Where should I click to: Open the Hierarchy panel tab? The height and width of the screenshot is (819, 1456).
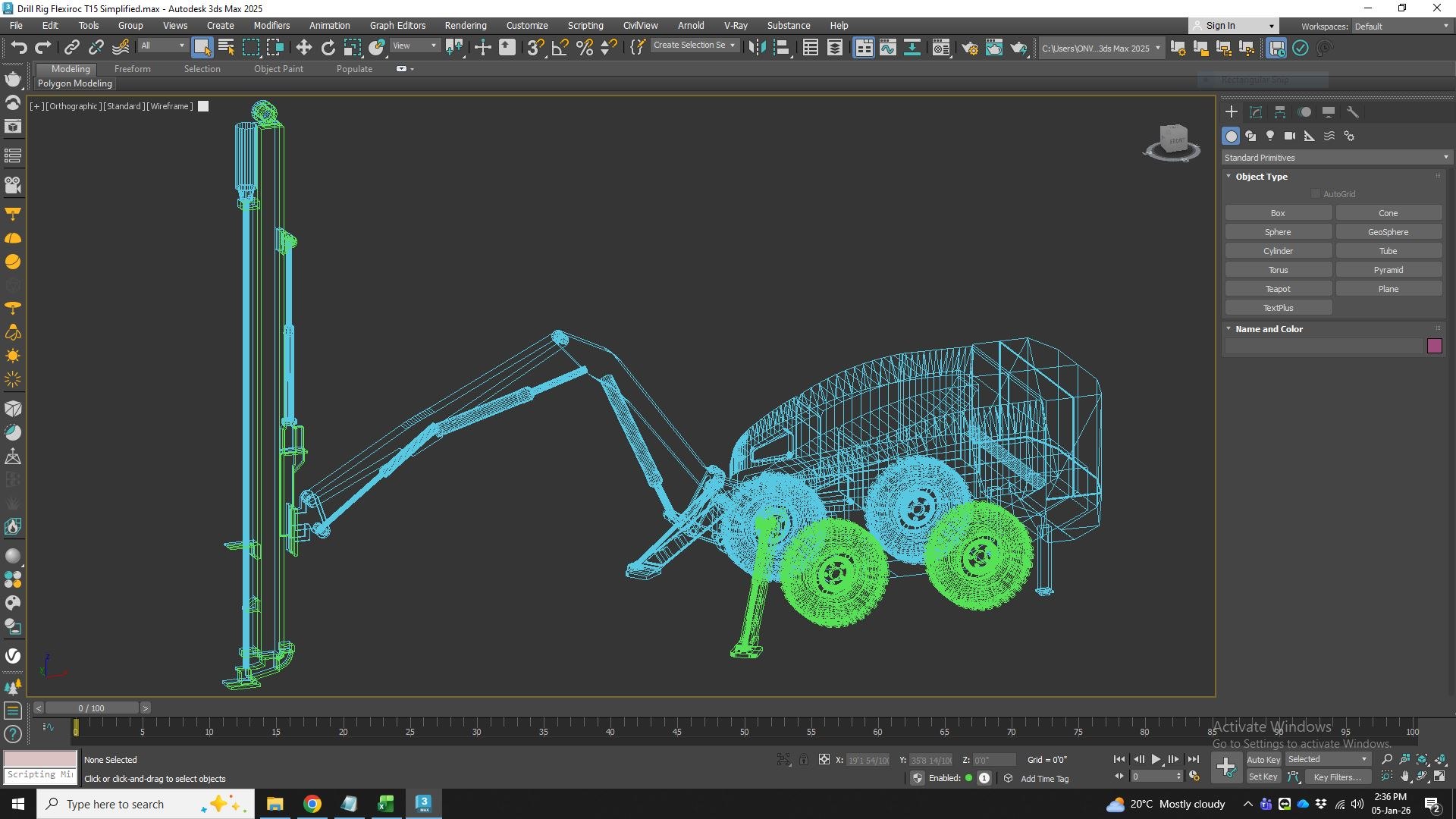[1280, 112]
